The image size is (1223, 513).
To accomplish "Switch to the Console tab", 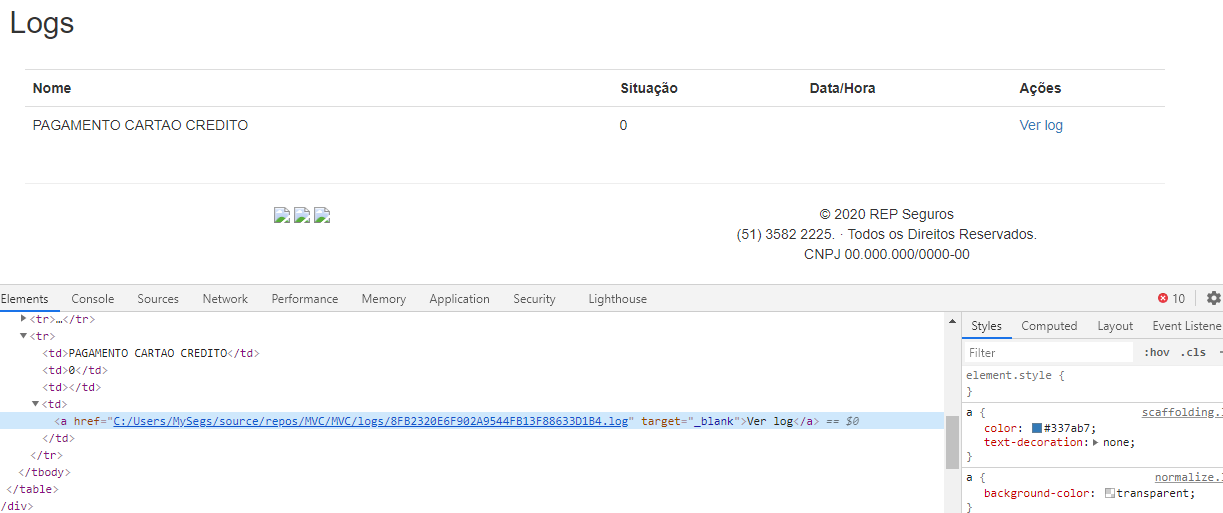I will click(x=93, y=299).
